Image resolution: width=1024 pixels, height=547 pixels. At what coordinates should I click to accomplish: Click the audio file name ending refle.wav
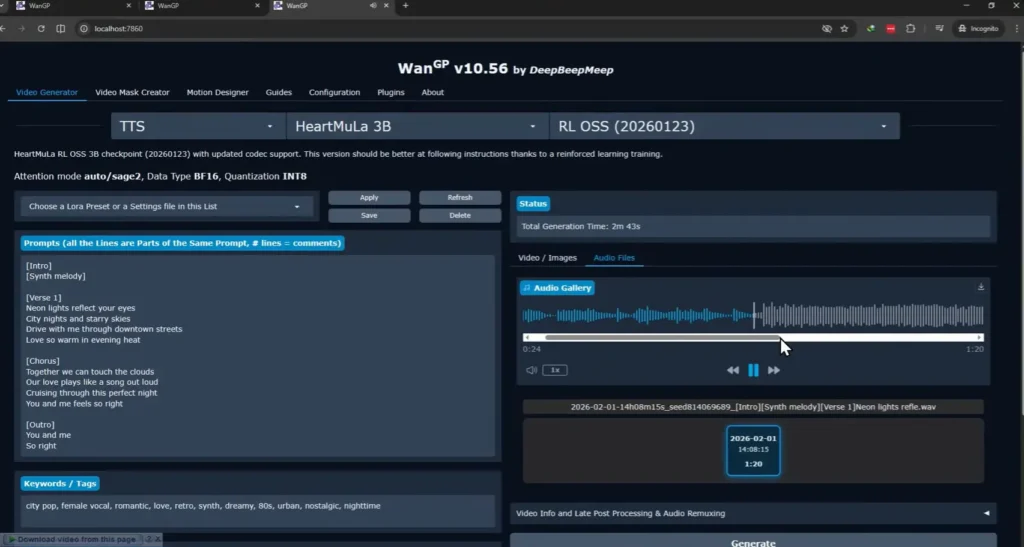tap(753, 407)
